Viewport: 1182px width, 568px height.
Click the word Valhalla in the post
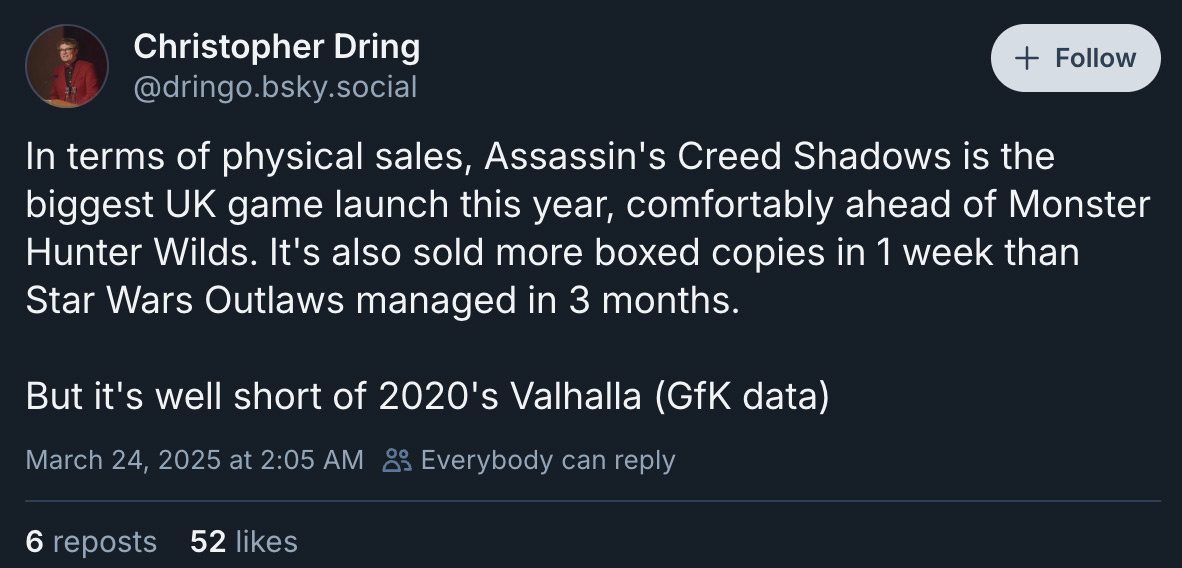coord(575,397)
